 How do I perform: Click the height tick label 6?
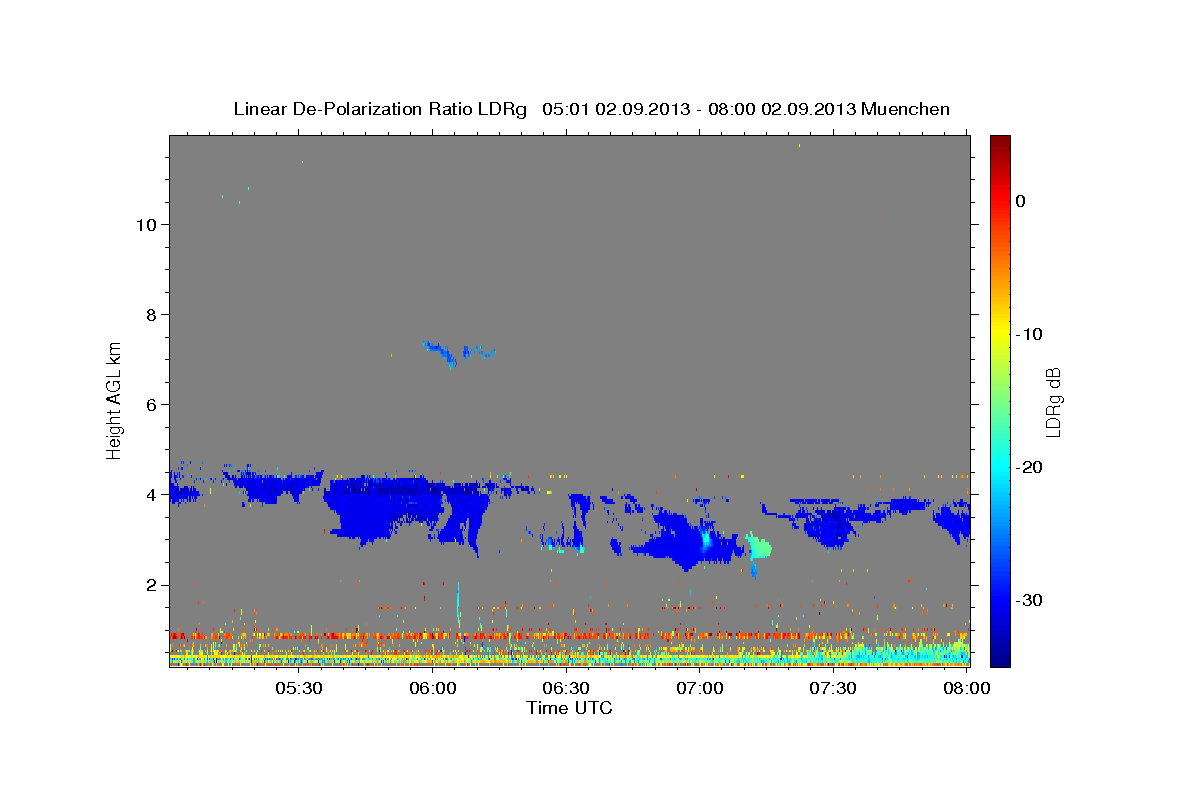click(x=150, y=404)
